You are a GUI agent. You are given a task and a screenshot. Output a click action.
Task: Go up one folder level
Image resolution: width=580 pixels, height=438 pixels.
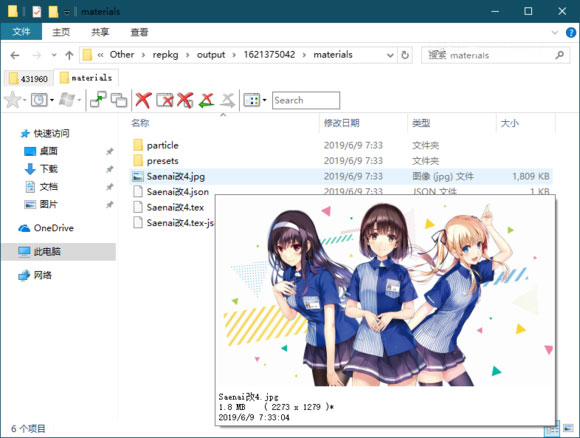point(69,55)
